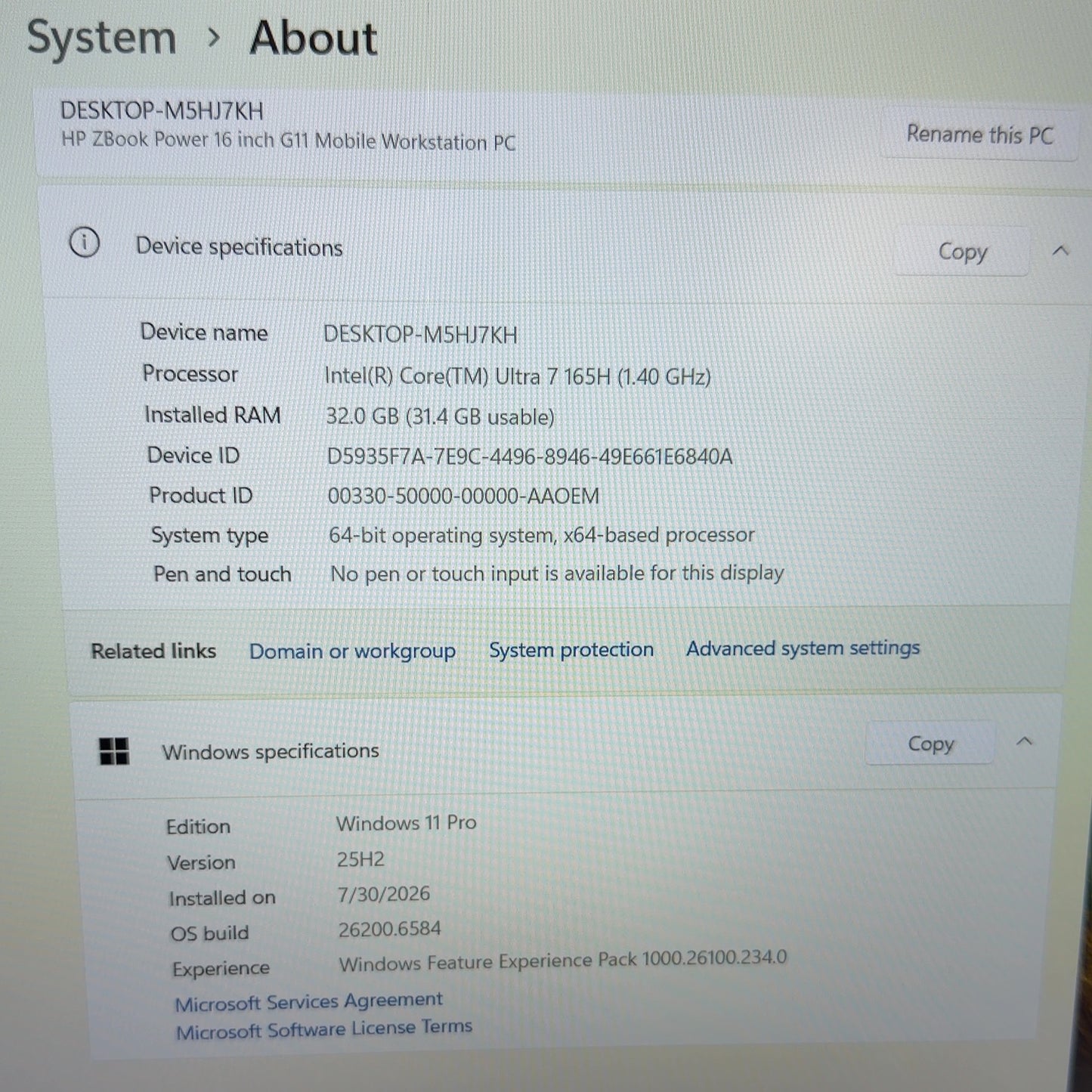The height and width of the screenshot is (1092, 1092).
Task: Copy the Device specifications
Action: 962,252
